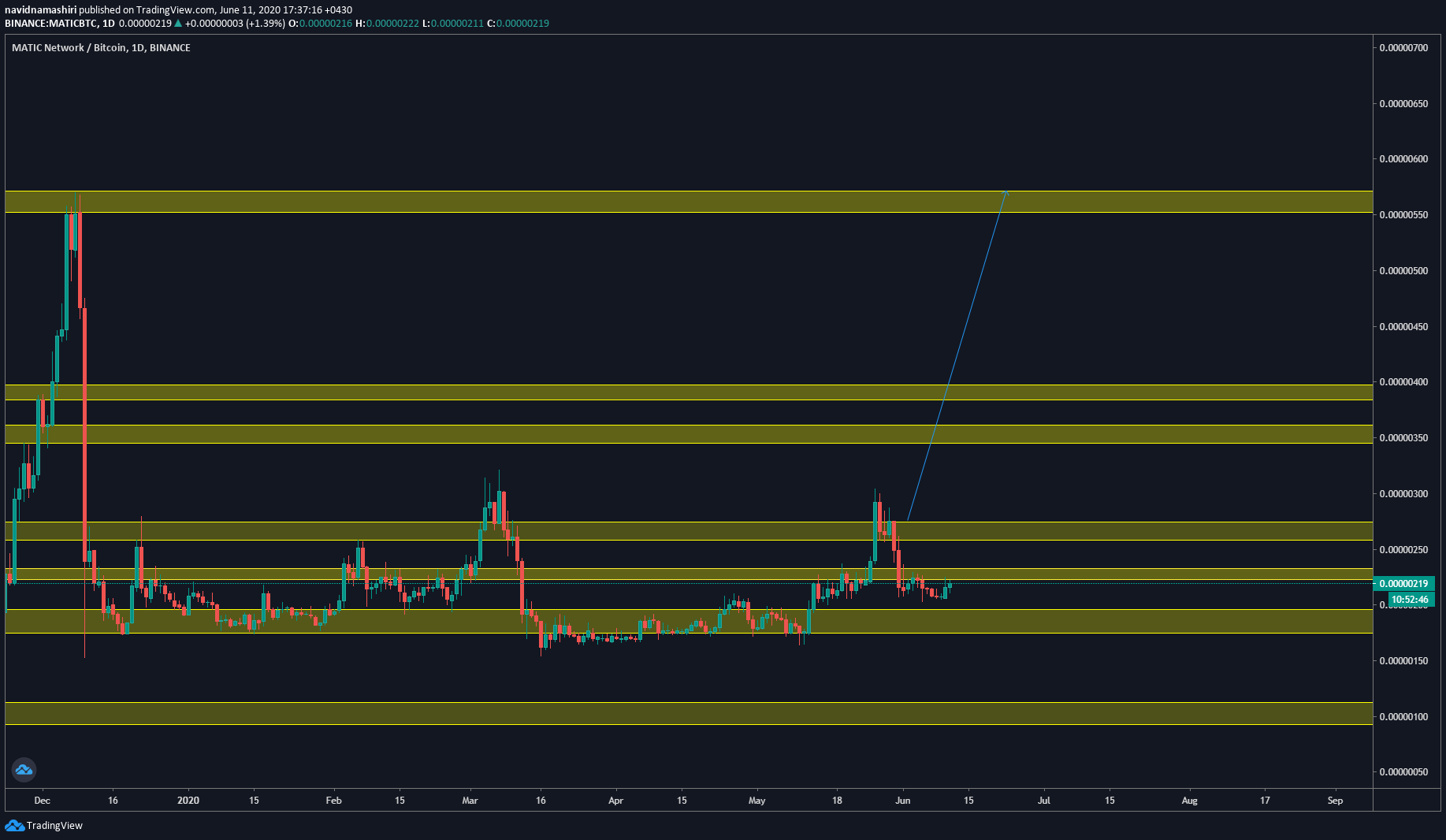This screenshot has width=1446, height=840.
Task: Click the Aug label on time axis
Action: (x=1190, y=801)
